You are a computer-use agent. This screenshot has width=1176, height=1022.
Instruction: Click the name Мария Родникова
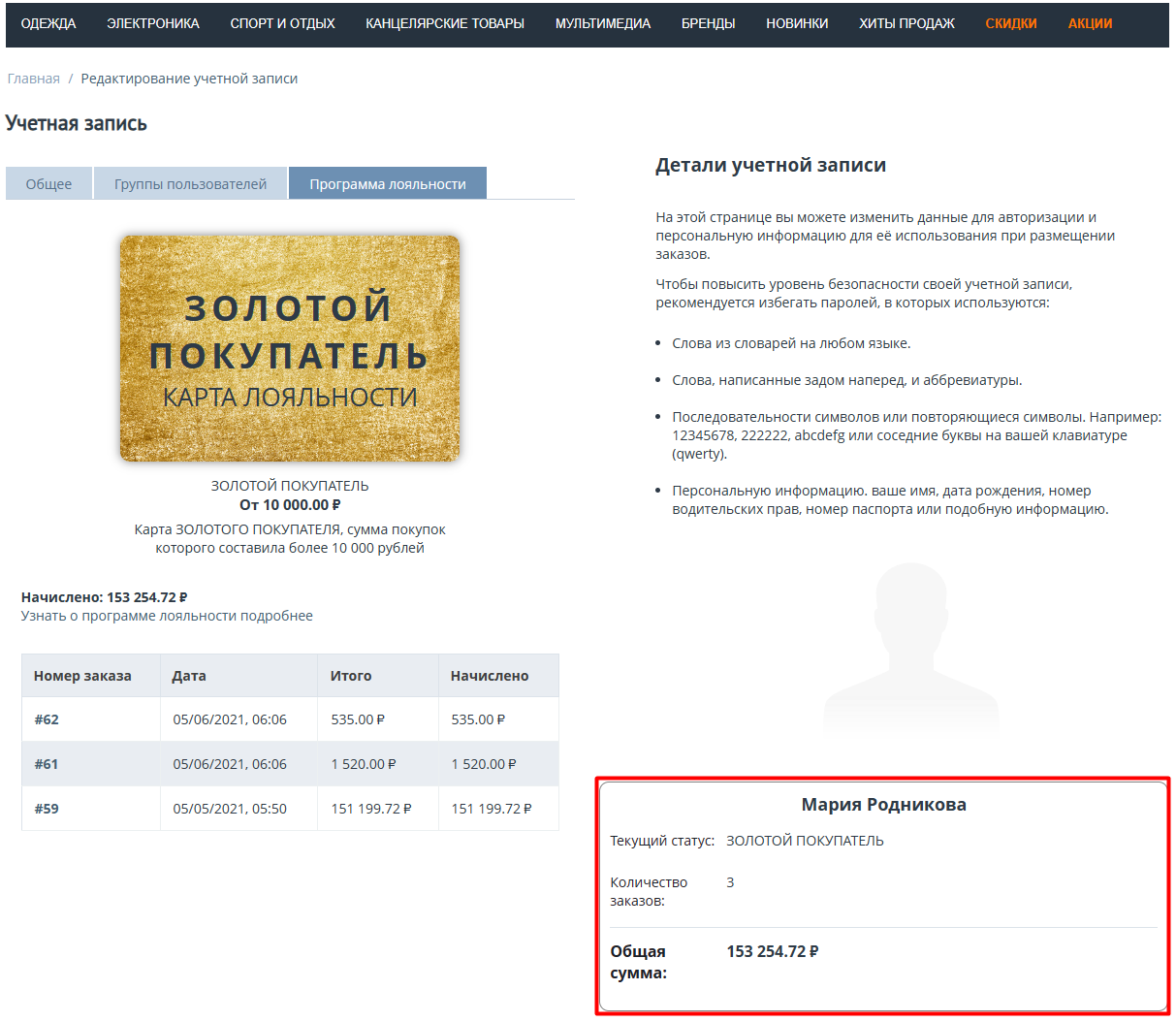883,805
